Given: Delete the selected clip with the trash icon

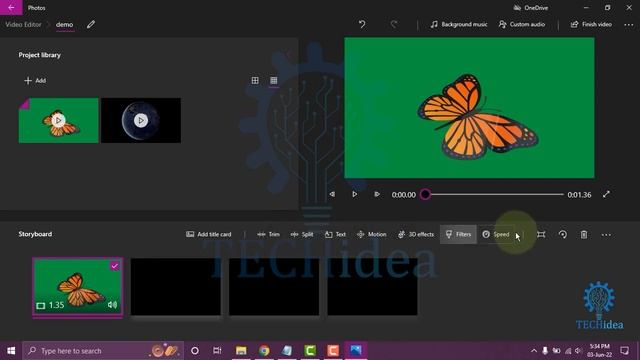Looking at the screenshot, I should pyautogui.click(x=584, y=234).
